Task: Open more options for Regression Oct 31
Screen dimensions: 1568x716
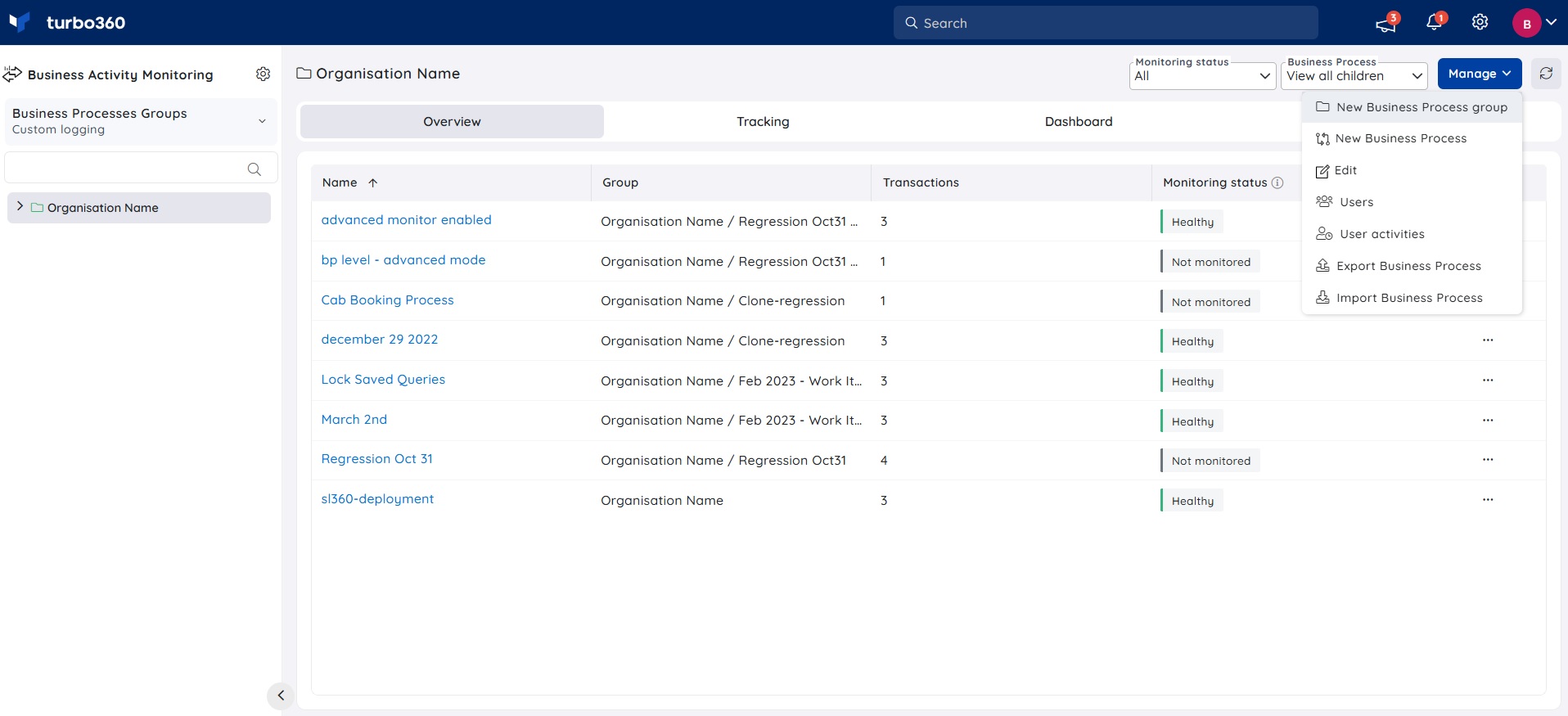Action: pos(1488,460)
